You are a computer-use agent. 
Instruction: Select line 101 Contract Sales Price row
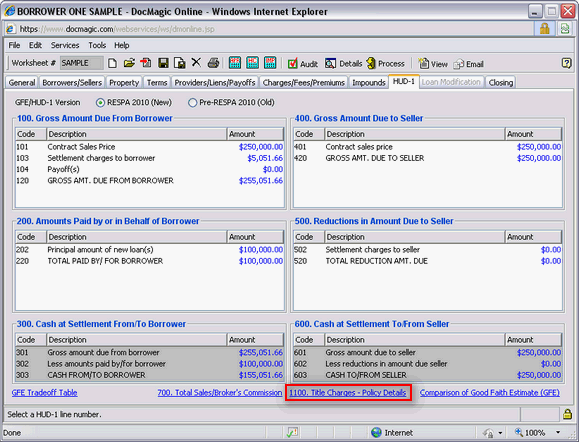pyautogui.click(x=150, y=147)
